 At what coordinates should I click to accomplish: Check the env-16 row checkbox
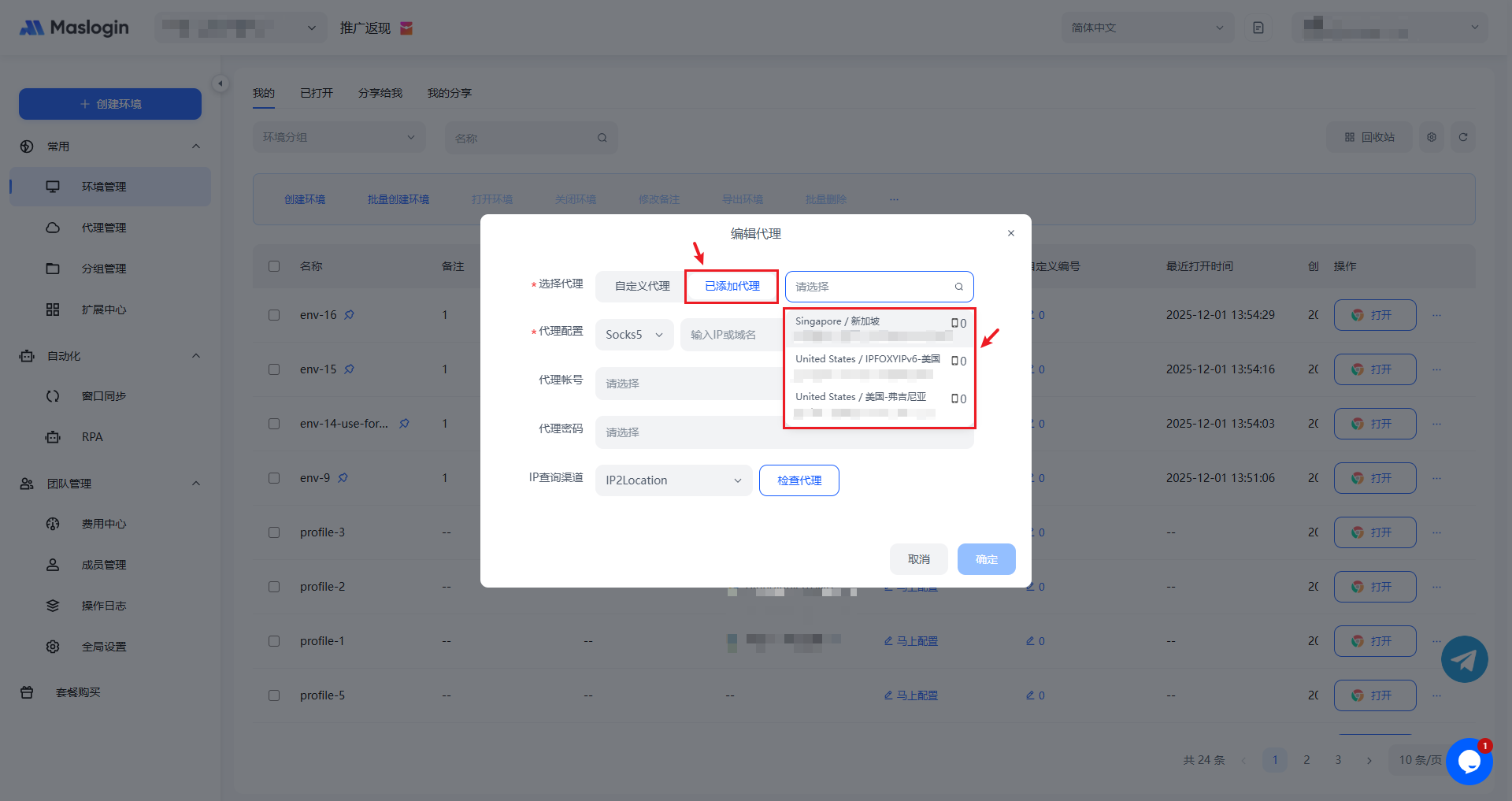[274, 315]
